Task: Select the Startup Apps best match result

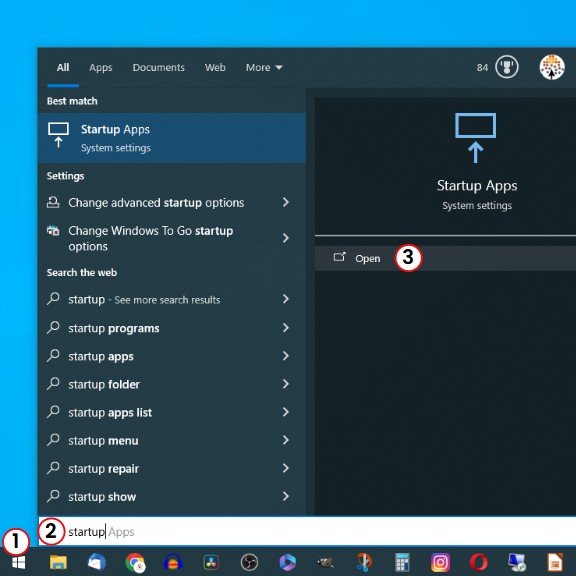Action: point(172,138)
